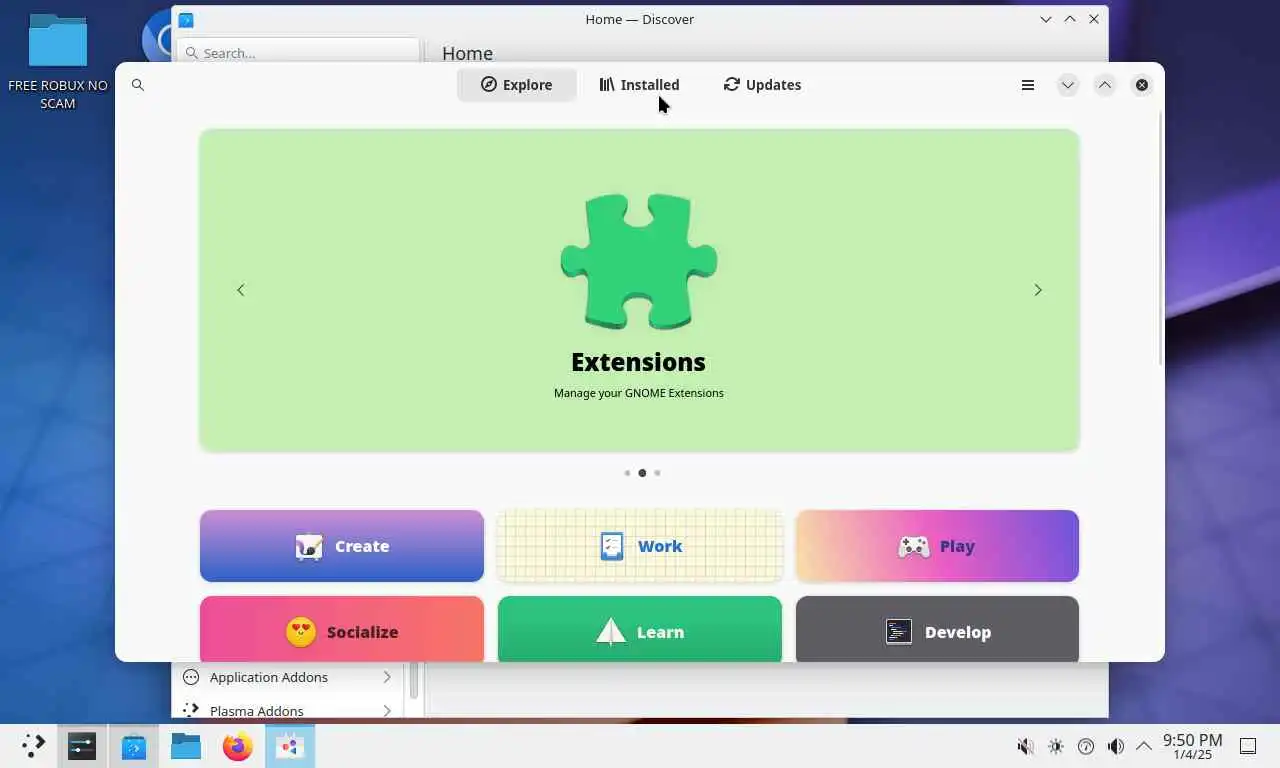The width and height of the screenshot is (1280, 768).
Task: Switch to the Explore tab
Action: coord(516,85)
